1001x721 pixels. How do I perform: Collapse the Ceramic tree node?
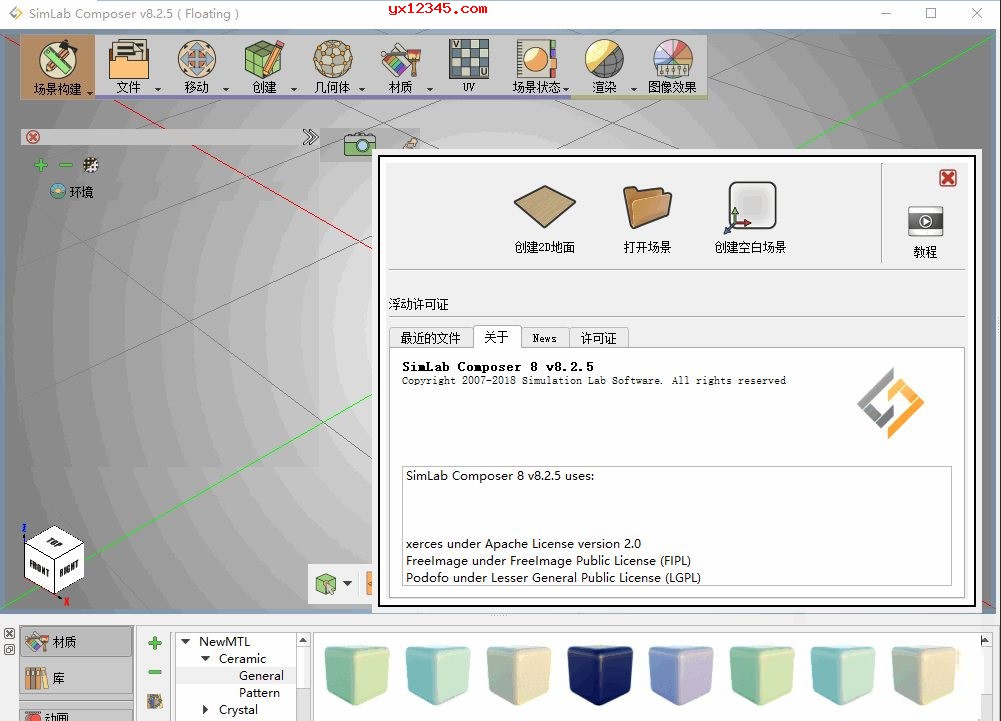(x=206, y=658)
